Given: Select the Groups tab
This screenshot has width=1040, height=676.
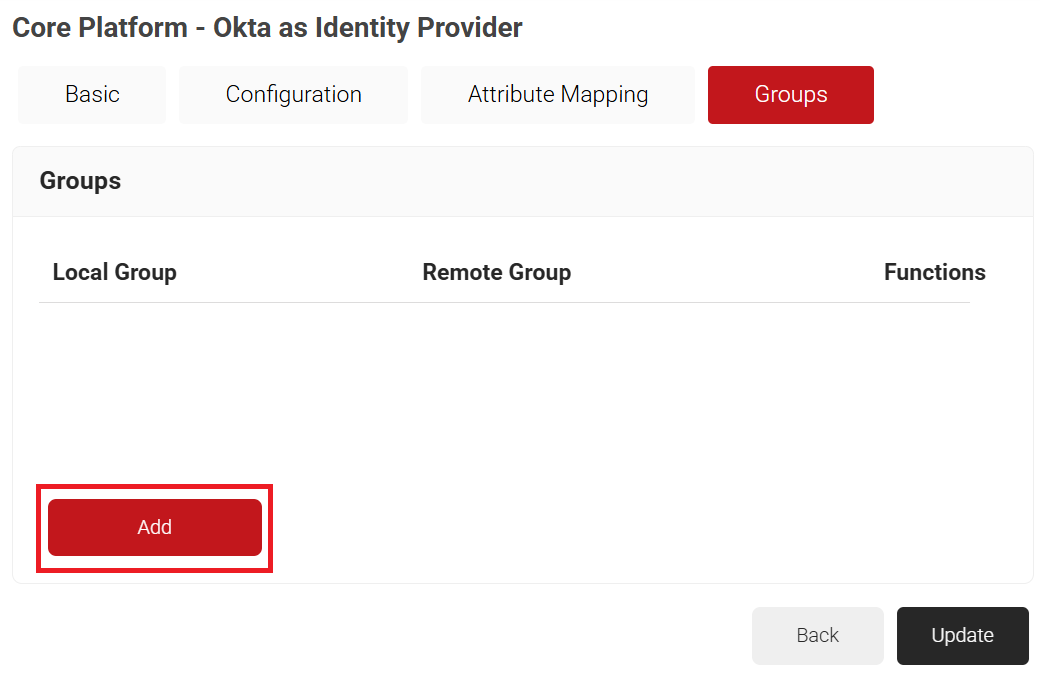Looking at the screenshot, I should [790, 95].
